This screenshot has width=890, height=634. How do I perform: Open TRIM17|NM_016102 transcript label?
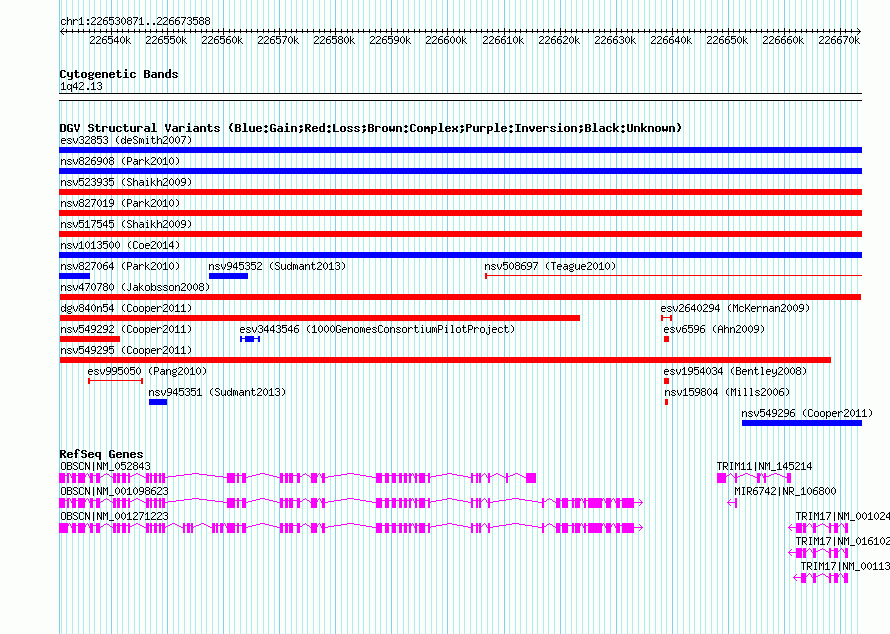coord(842,541)
